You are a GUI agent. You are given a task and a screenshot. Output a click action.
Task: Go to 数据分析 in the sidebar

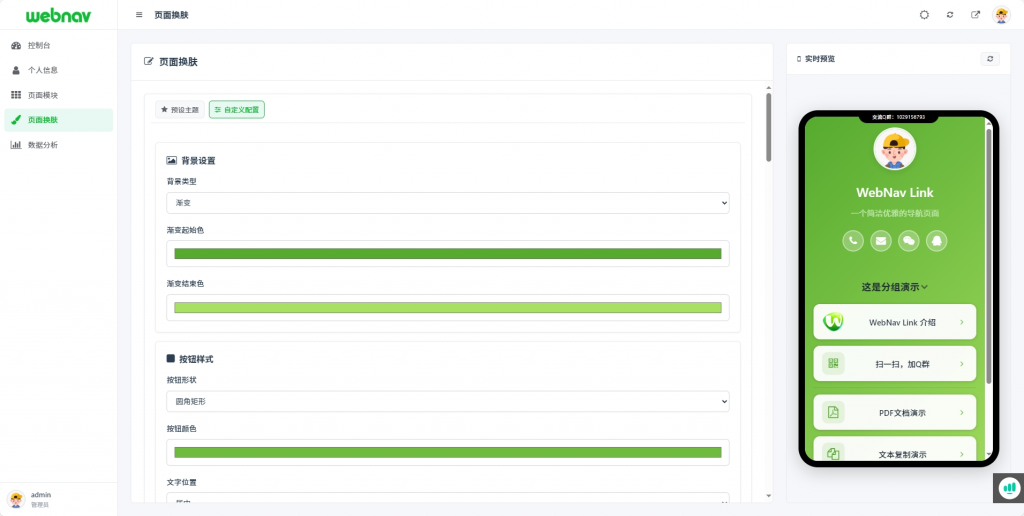point(42,145)
